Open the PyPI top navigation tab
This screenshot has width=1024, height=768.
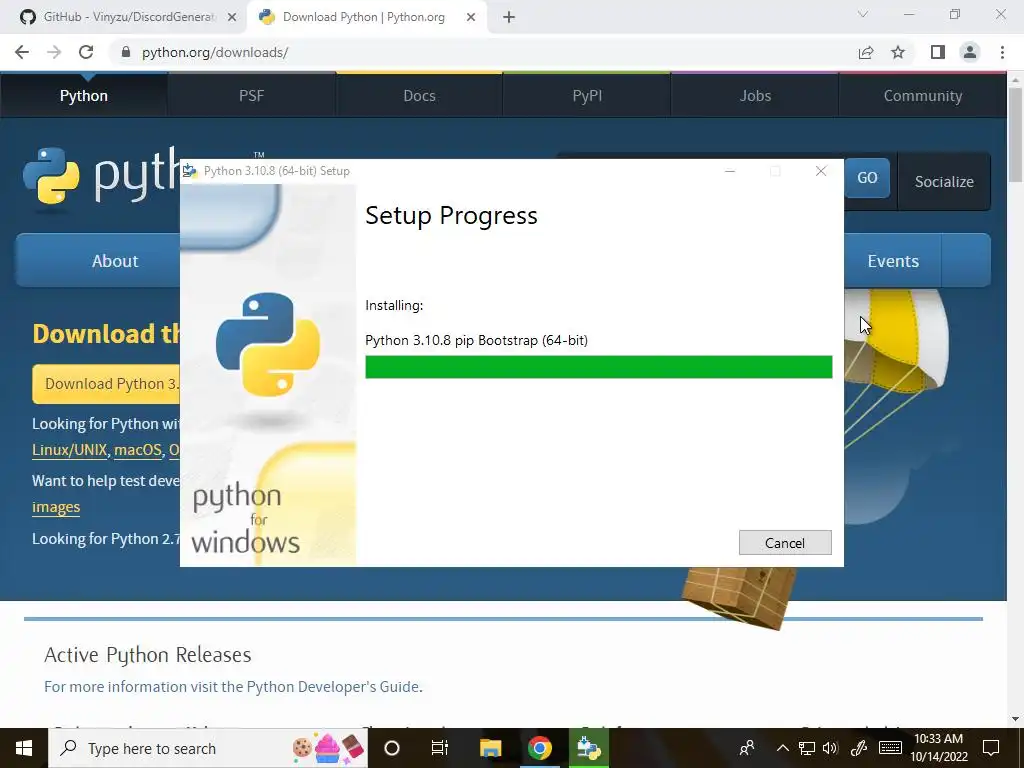(x=587, y=95)
